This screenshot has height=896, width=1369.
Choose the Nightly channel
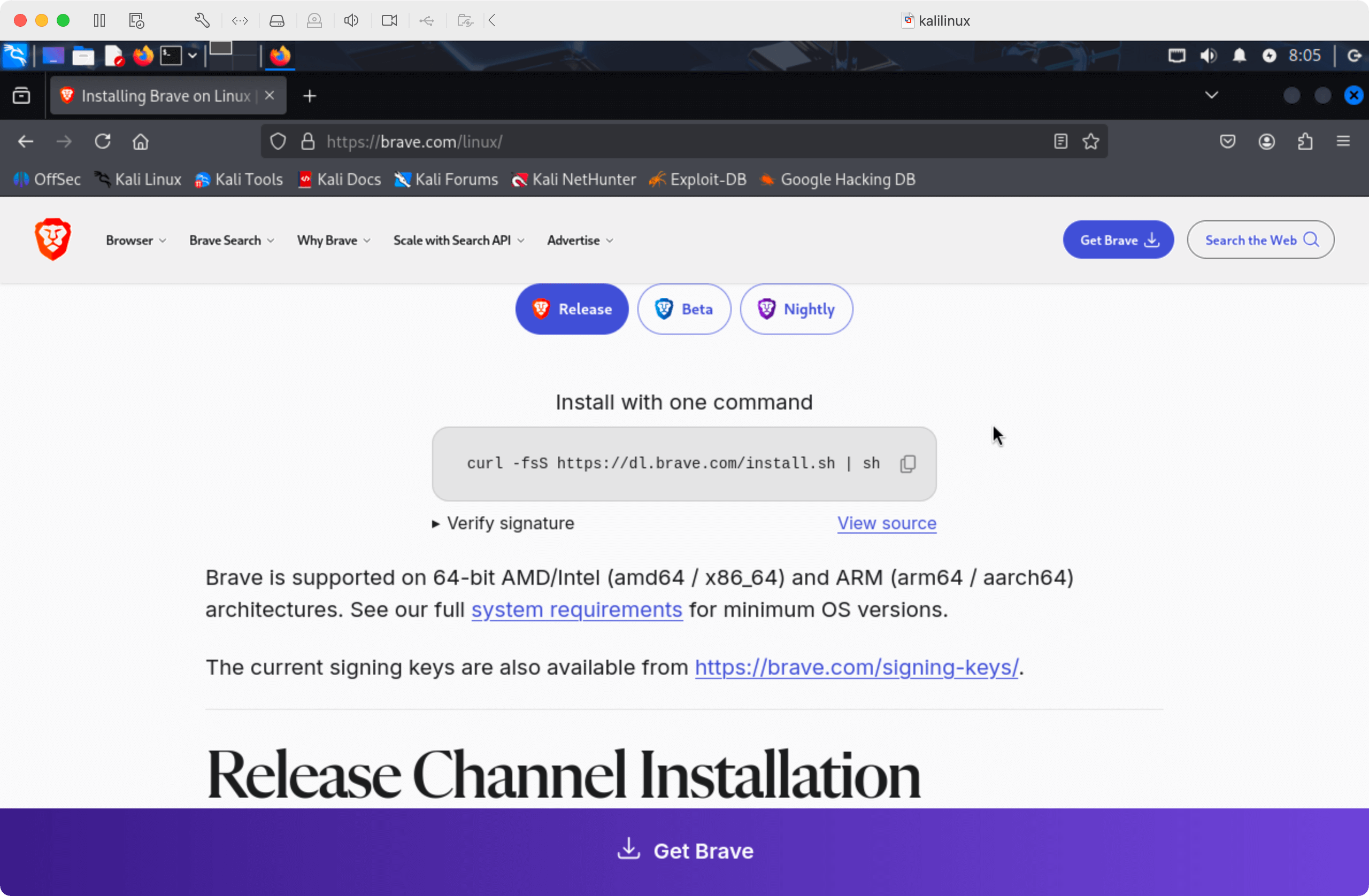point(796,309)
